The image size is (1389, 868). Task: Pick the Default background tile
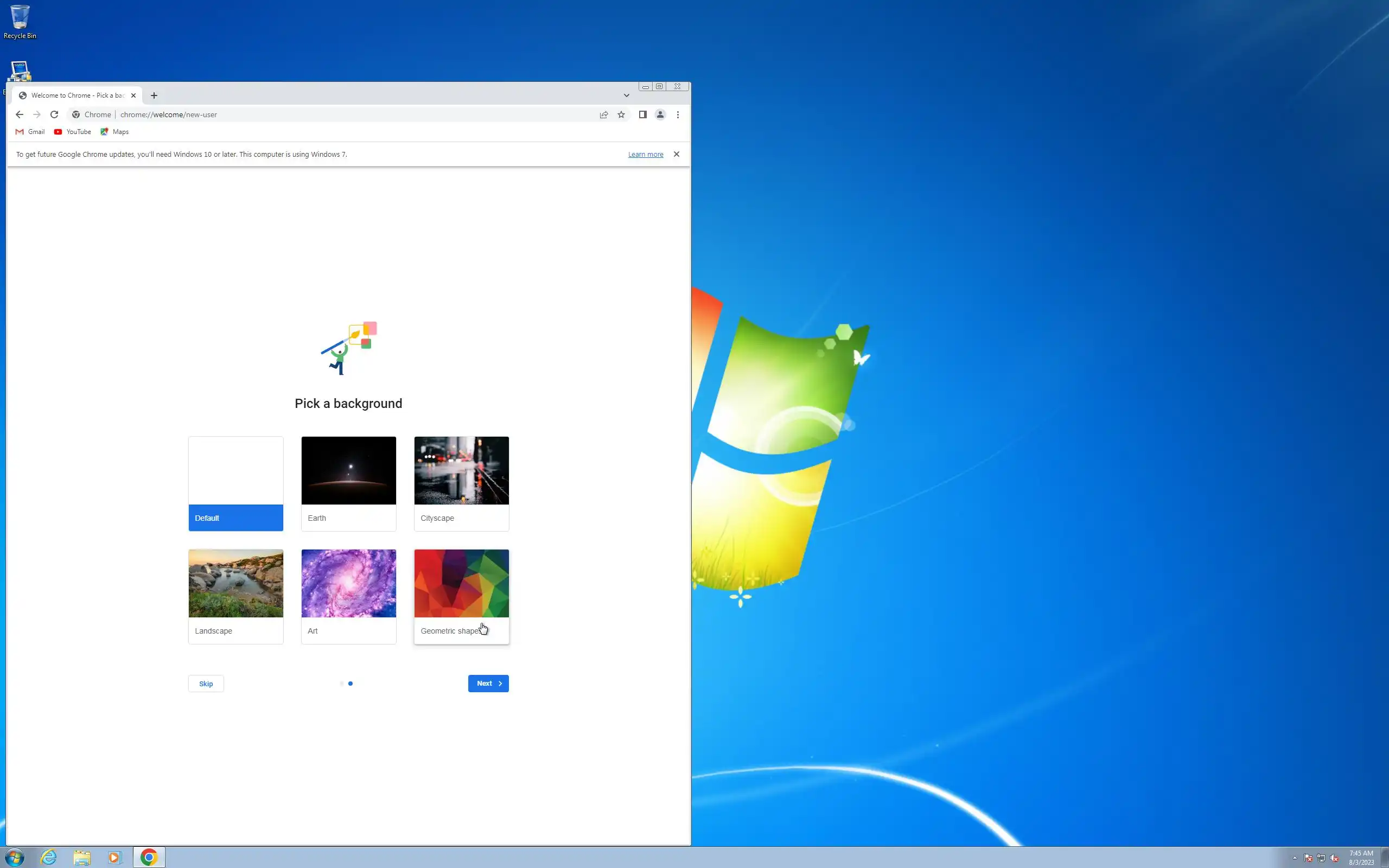click(235, 483)
